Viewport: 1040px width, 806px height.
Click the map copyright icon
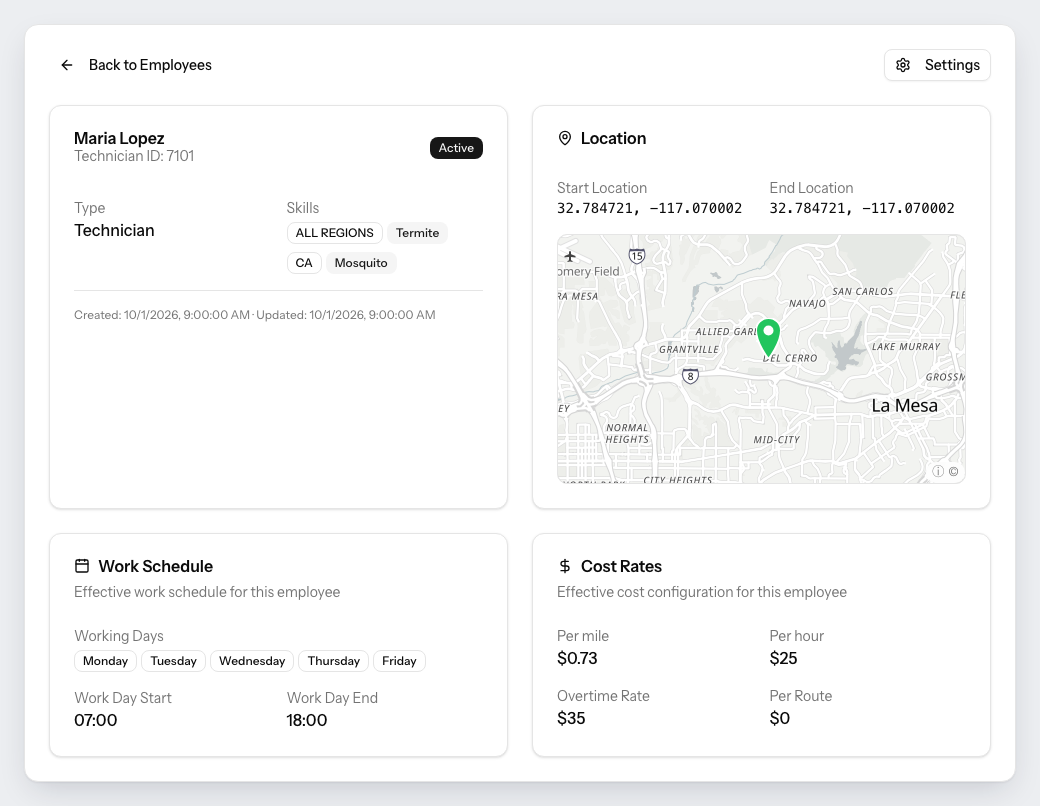[x=953, y=471]
